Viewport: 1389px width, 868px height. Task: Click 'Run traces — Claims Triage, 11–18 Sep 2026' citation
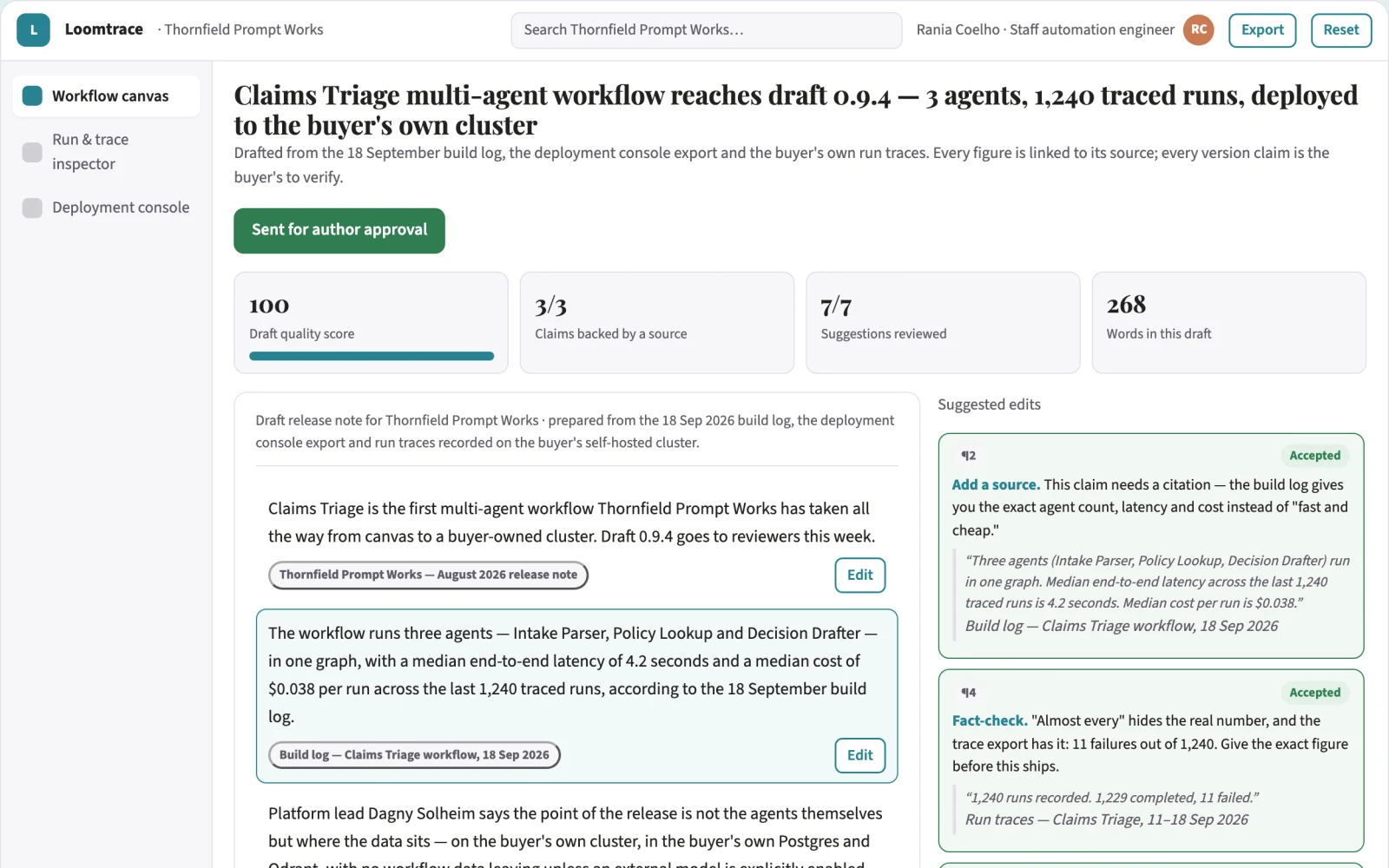click(x=1107, y=819)
